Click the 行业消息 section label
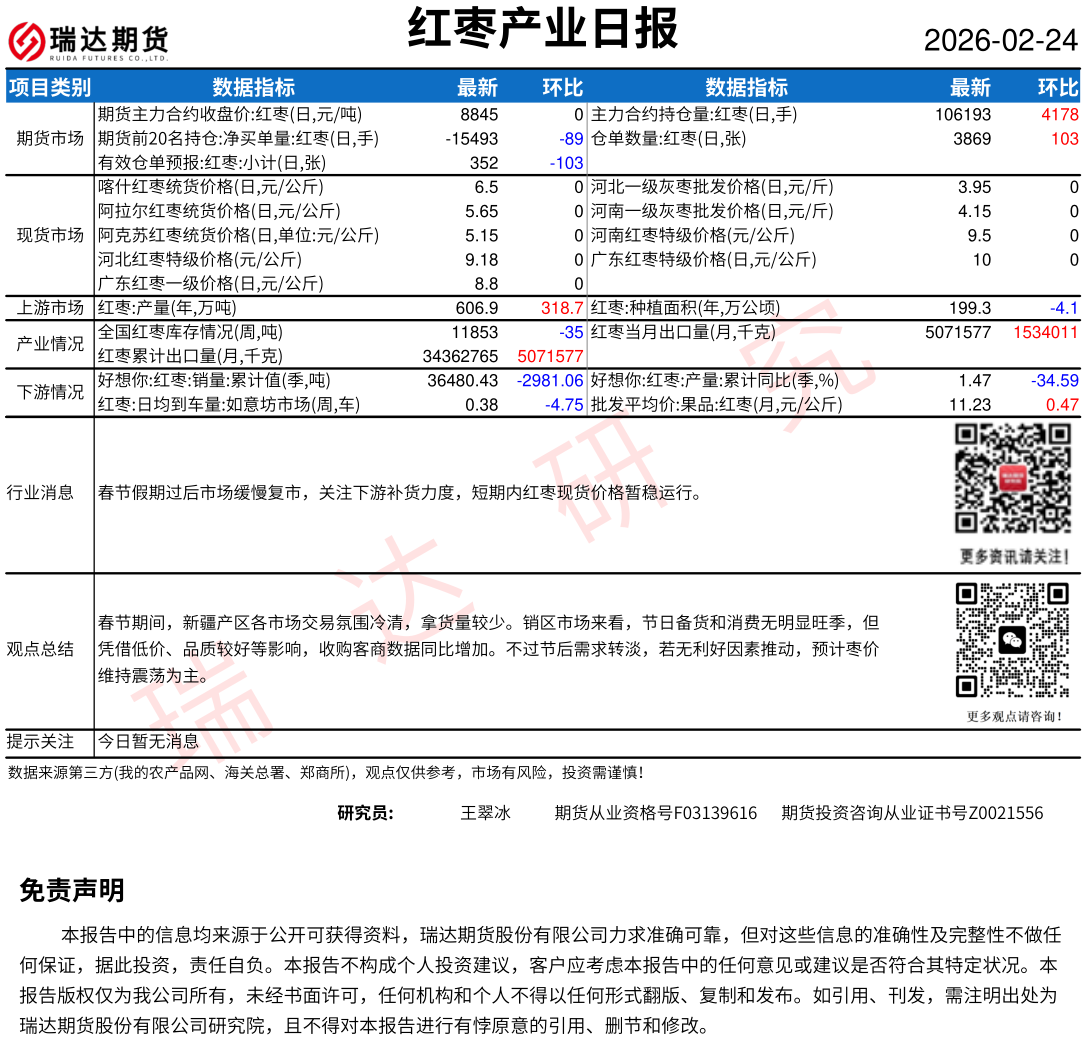This screenshot has width=1086, height=1039. (x=40, y=492)
